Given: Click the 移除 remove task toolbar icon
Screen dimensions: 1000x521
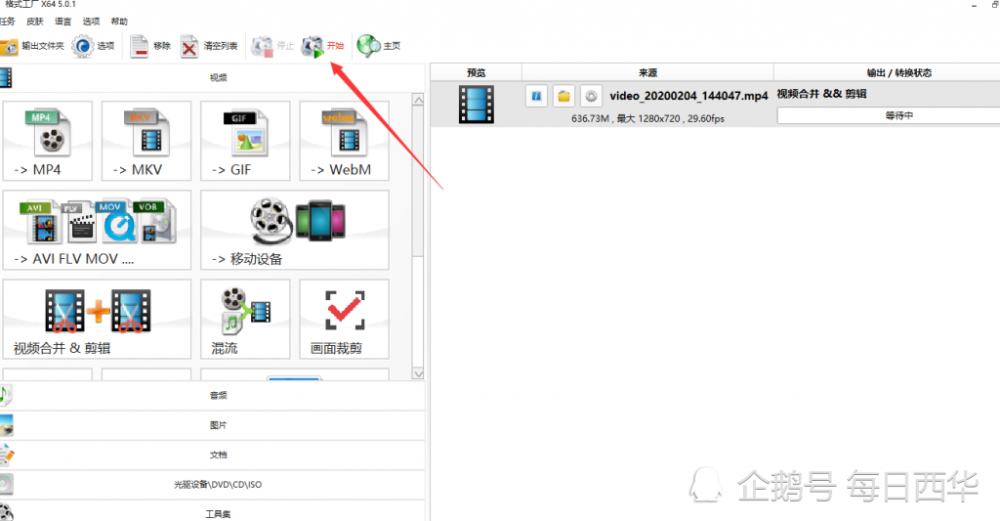Looking at the screenshot, I should [151, 46].
